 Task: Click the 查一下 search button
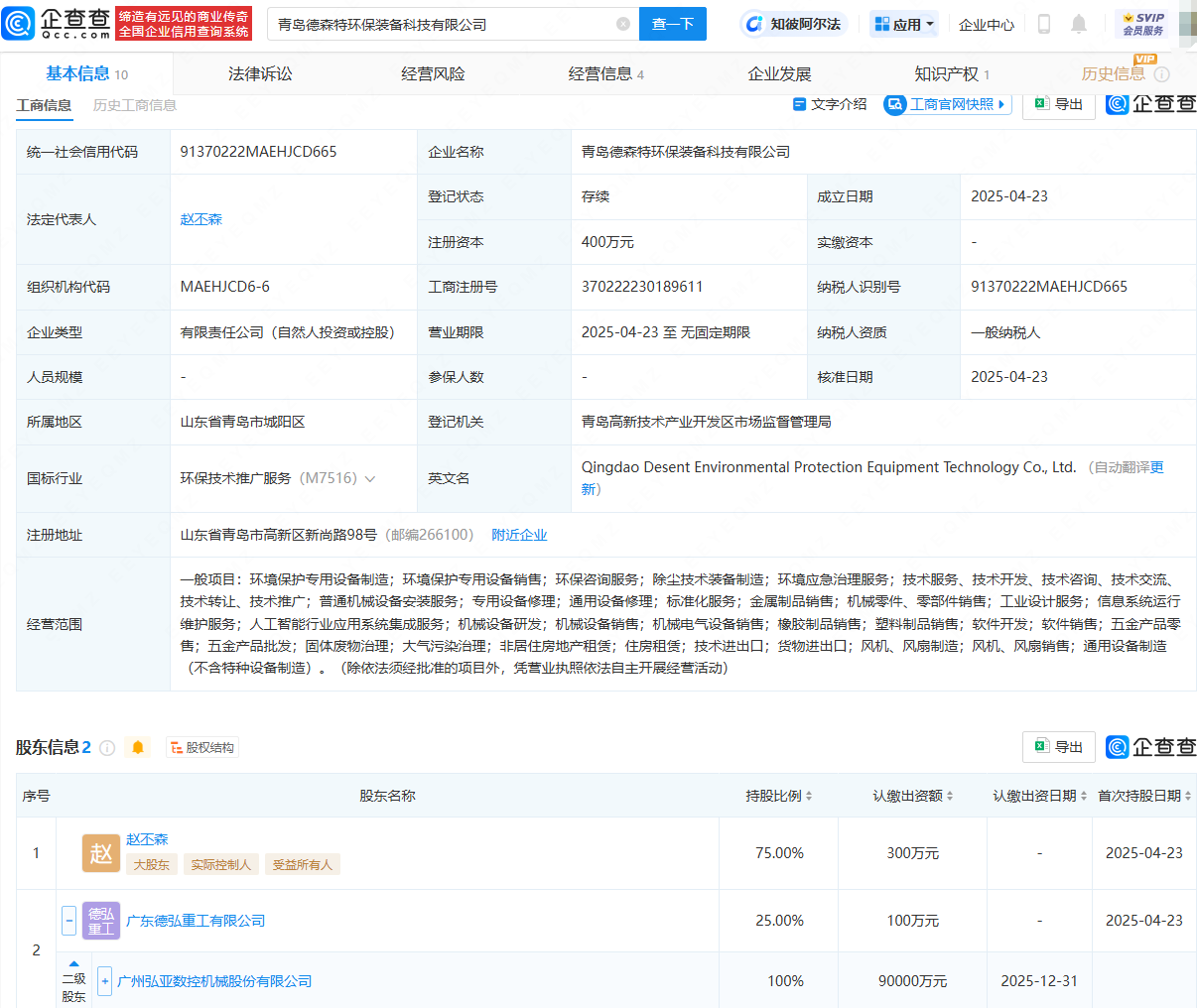[x=673, y=24]
